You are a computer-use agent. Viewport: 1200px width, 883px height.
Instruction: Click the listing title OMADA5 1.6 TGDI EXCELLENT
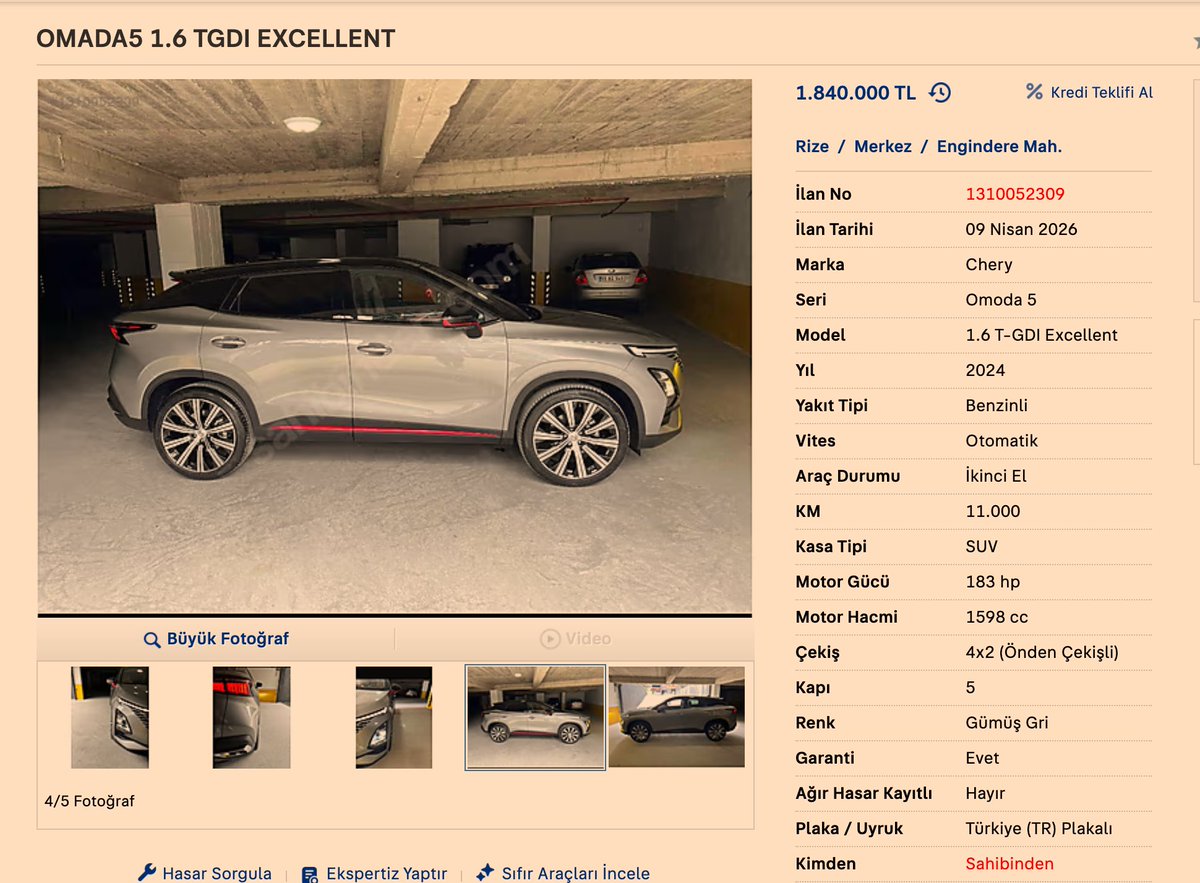click(x=216, y=39)
